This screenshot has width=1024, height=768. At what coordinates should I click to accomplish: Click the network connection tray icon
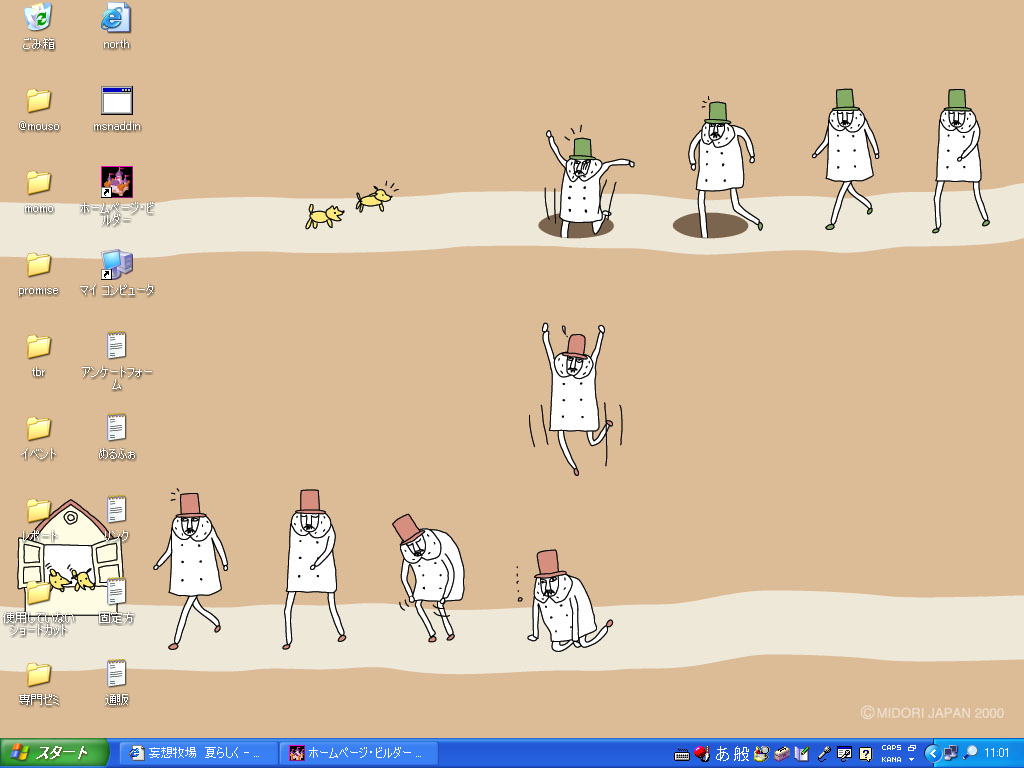point(951,753)
